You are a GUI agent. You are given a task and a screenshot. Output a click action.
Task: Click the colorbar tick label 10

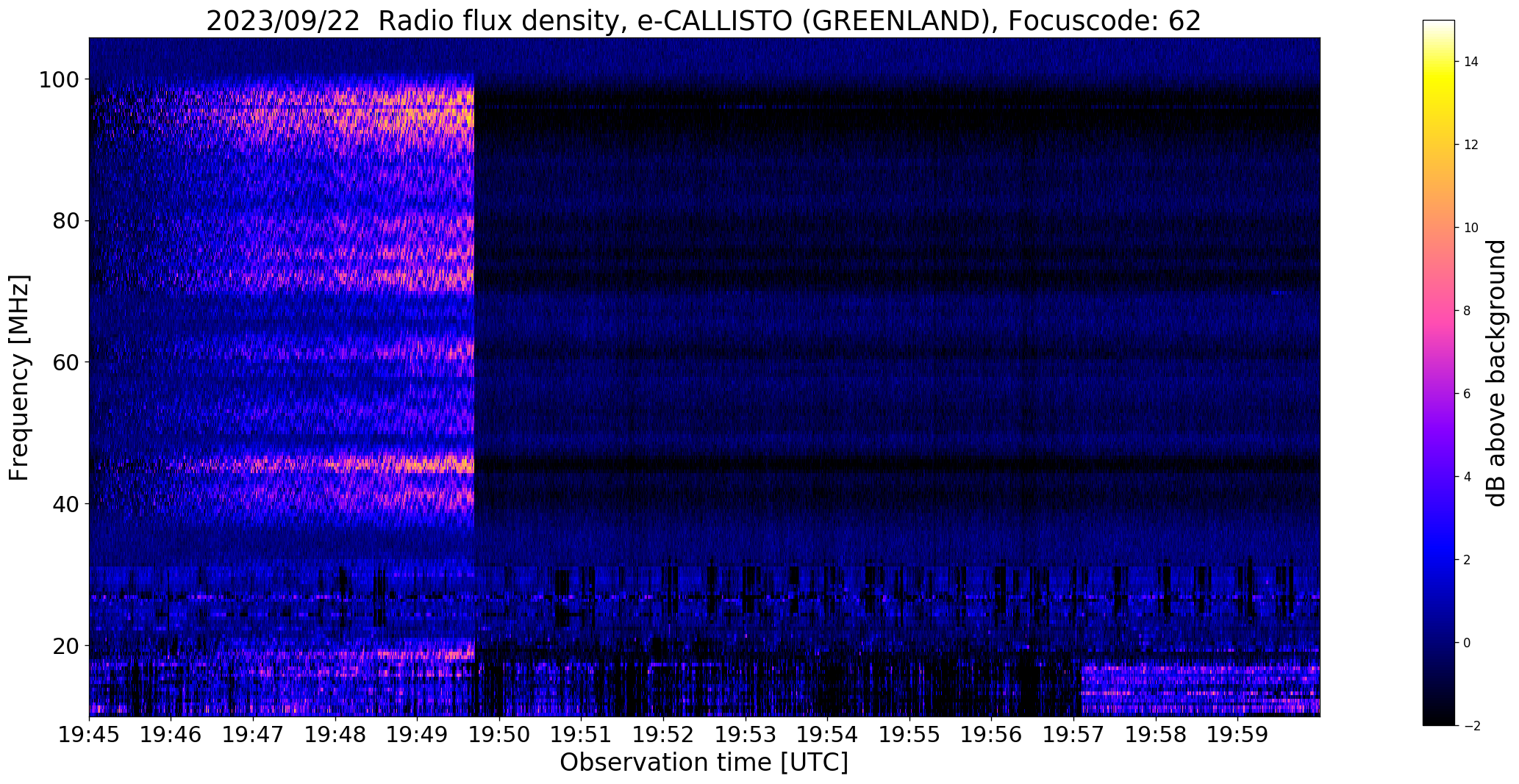1470,228
